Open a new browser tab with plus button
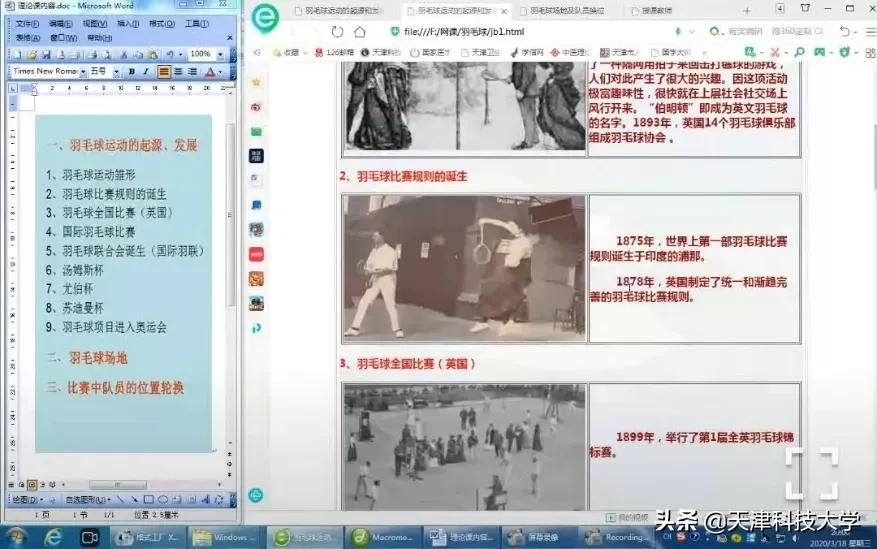Image resolution: width=877 pixels, height=549 pixels. click(747, 11)
